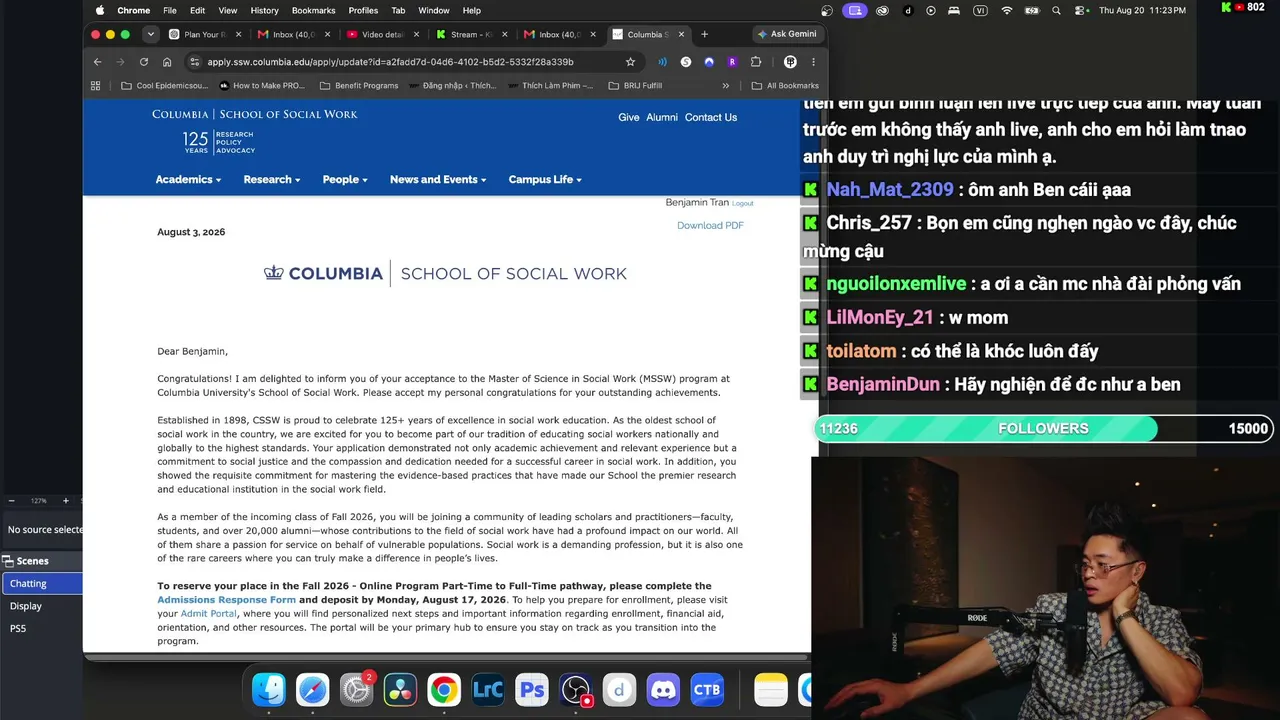Open the tab search dropdown arrow
This screenshot has height=720, width=1280.
point(151,34)
